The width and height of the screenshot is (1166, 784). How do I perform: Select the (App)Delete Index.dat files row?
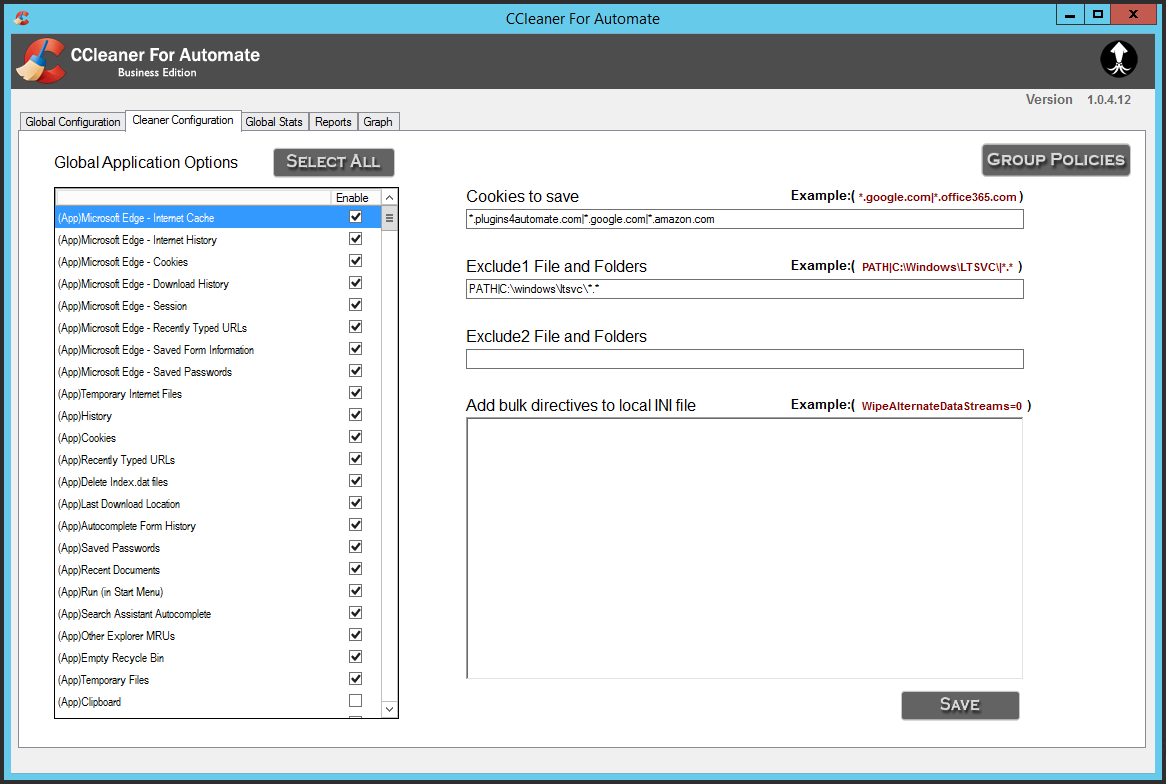click(219, 481)
